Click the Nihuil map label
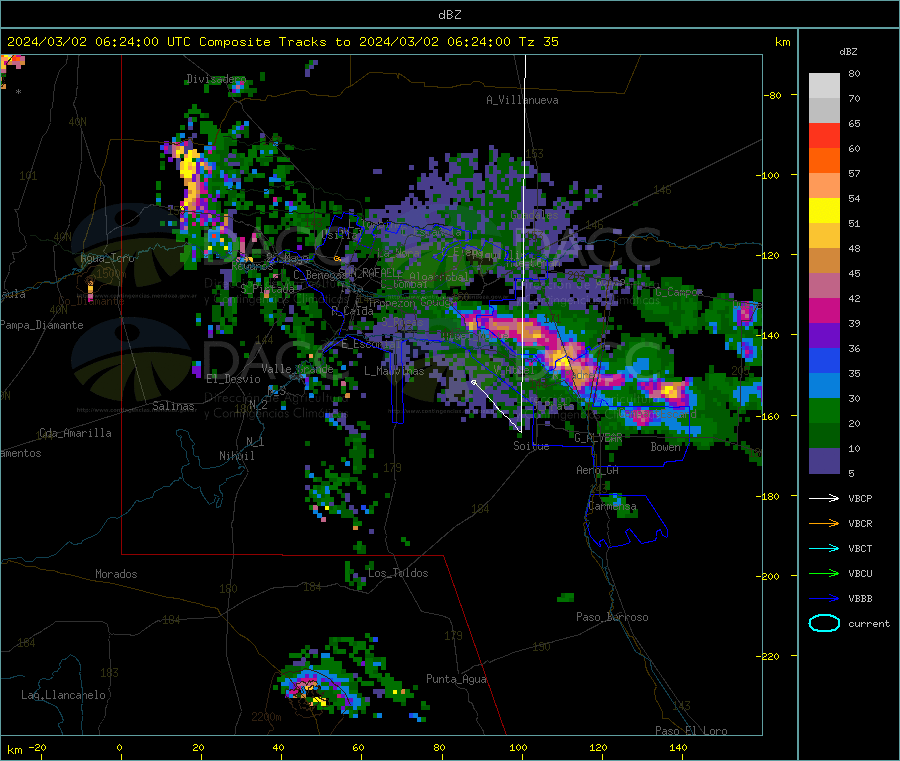This screenshot has height=761, width=900. [x=236, y=456]
